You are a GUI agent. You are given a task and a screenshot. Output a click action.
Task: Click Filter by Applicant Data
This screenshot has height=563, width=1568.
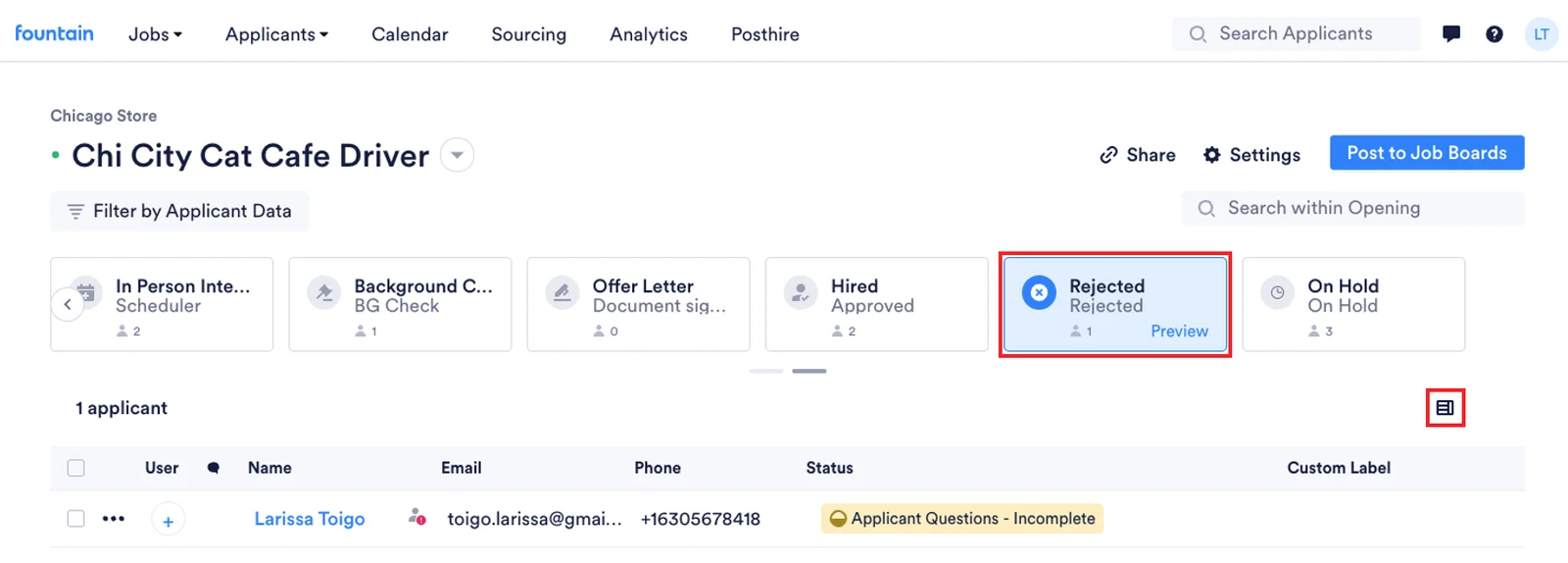[x=179, y=211]
